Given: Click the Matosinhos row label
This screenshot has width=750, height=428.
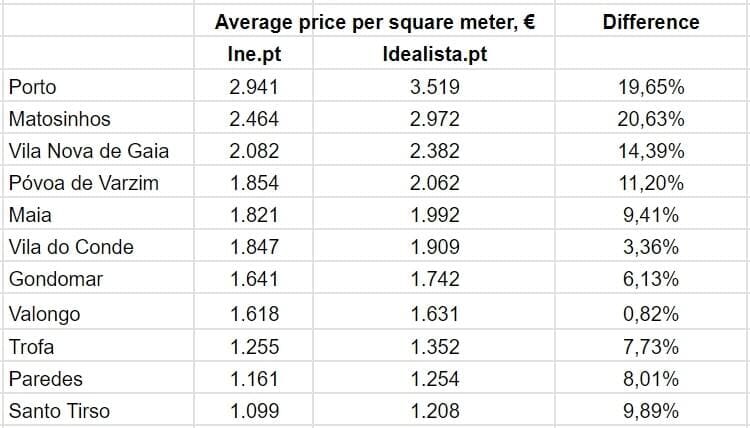Looking at the screenshot, I should (59, 119).
